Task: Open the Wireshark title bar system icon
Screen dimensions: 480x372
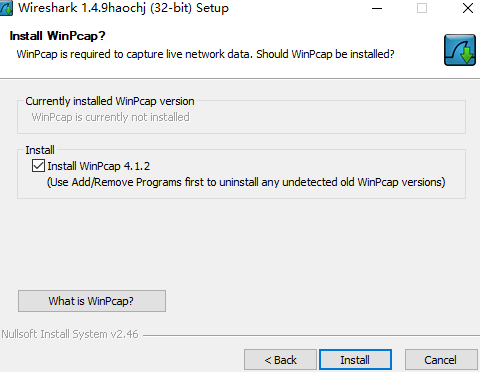Action: click(x=6, y=8)
